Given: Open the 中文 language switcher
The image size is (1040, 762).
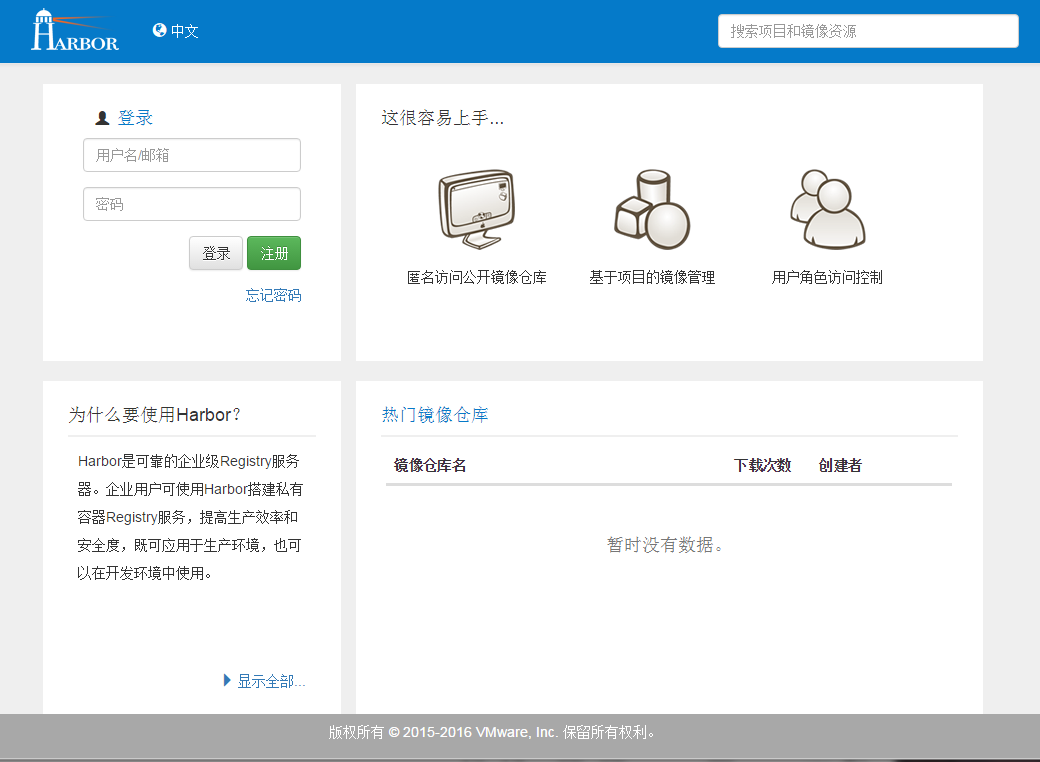Looking at the screenshot, I should pos(176,31).
